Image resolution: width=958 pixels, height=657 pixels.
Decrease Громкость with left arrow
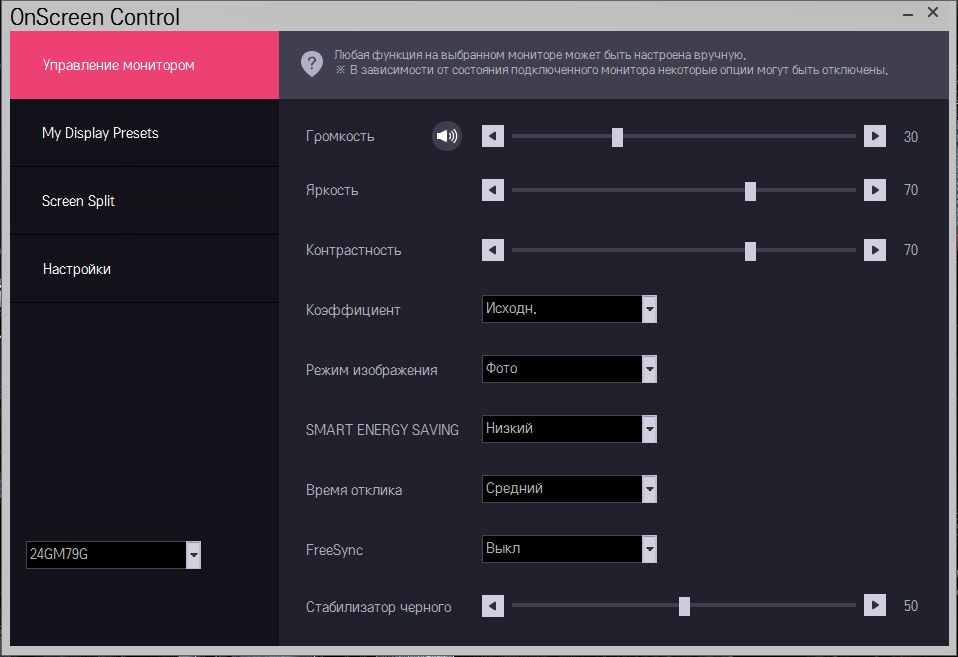(493, 136)
